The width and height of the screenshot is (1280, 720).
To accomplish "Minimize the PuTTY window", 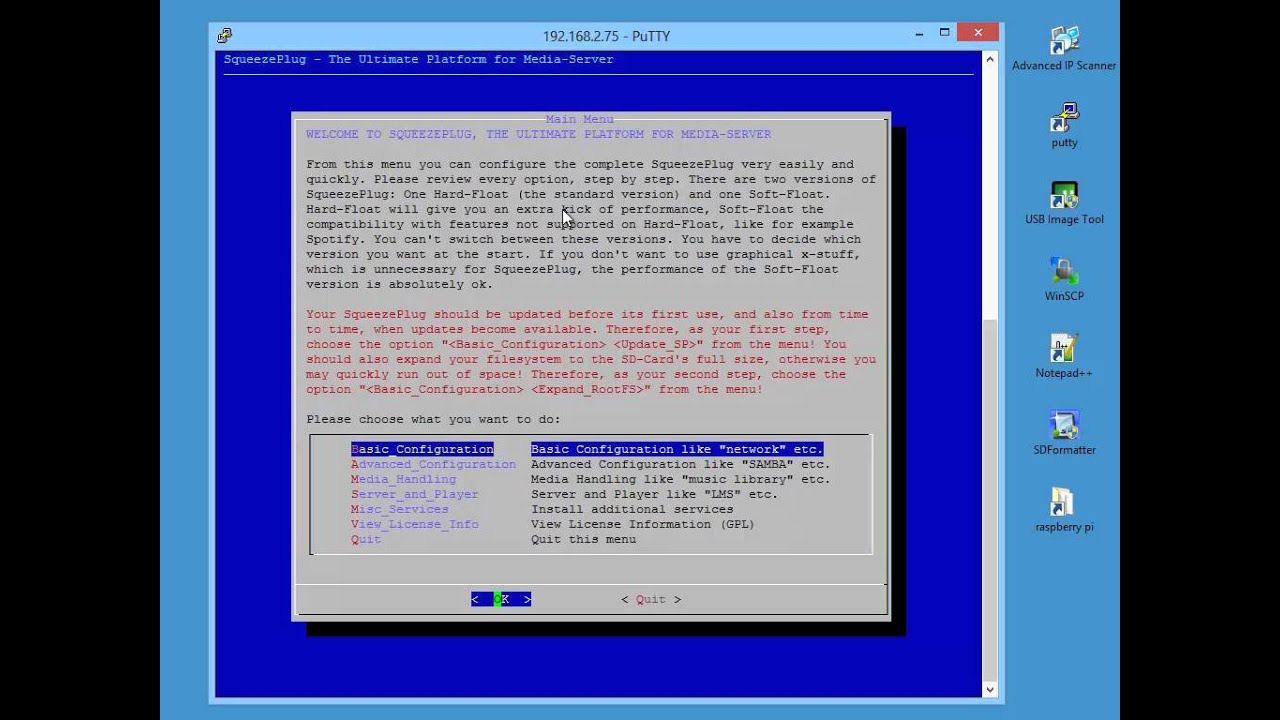I will pyautogui.click(x=919, y=33).
